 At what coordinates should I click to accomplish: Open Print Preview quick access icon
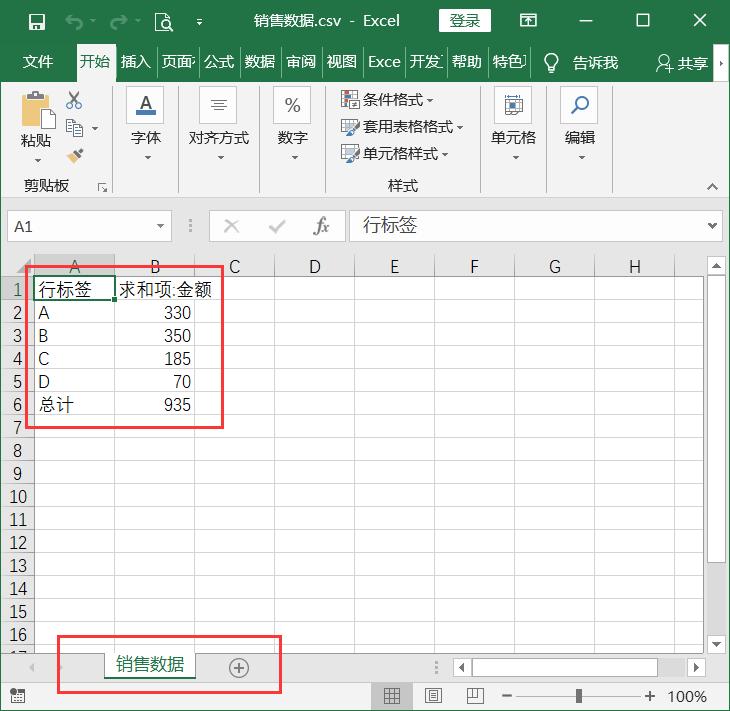pyautogui.click(x=163, y=21)
